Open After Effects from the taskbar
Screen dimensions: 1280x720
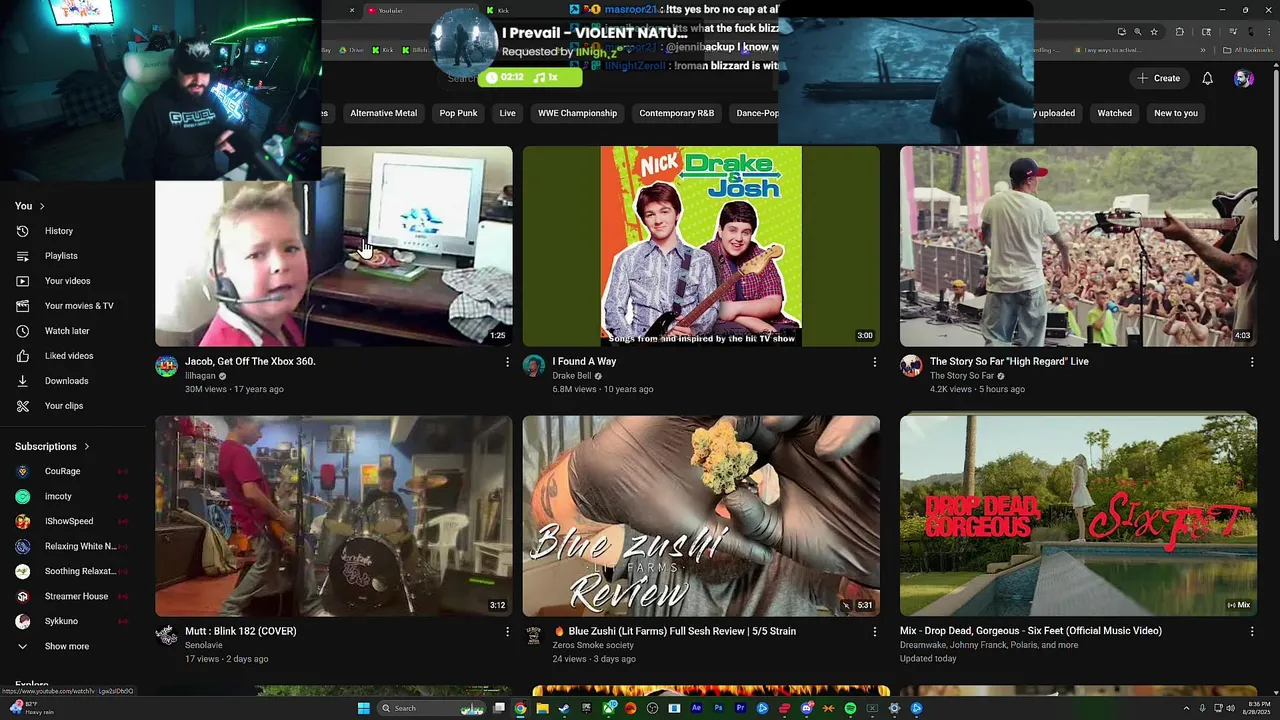click(x=696, y=708)
